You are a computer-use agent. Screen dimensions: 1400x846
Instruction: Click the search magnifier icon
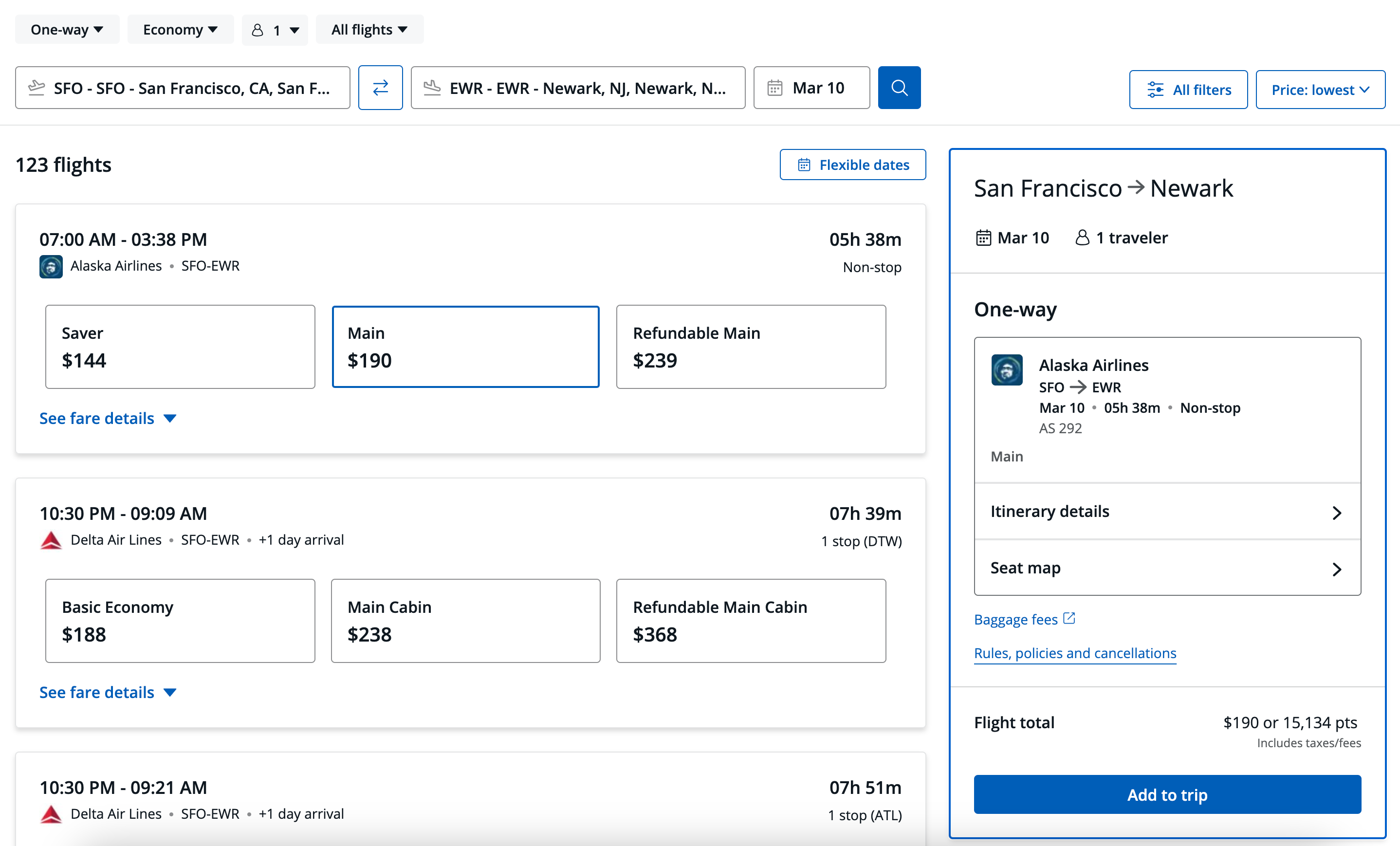coord(898,87)
